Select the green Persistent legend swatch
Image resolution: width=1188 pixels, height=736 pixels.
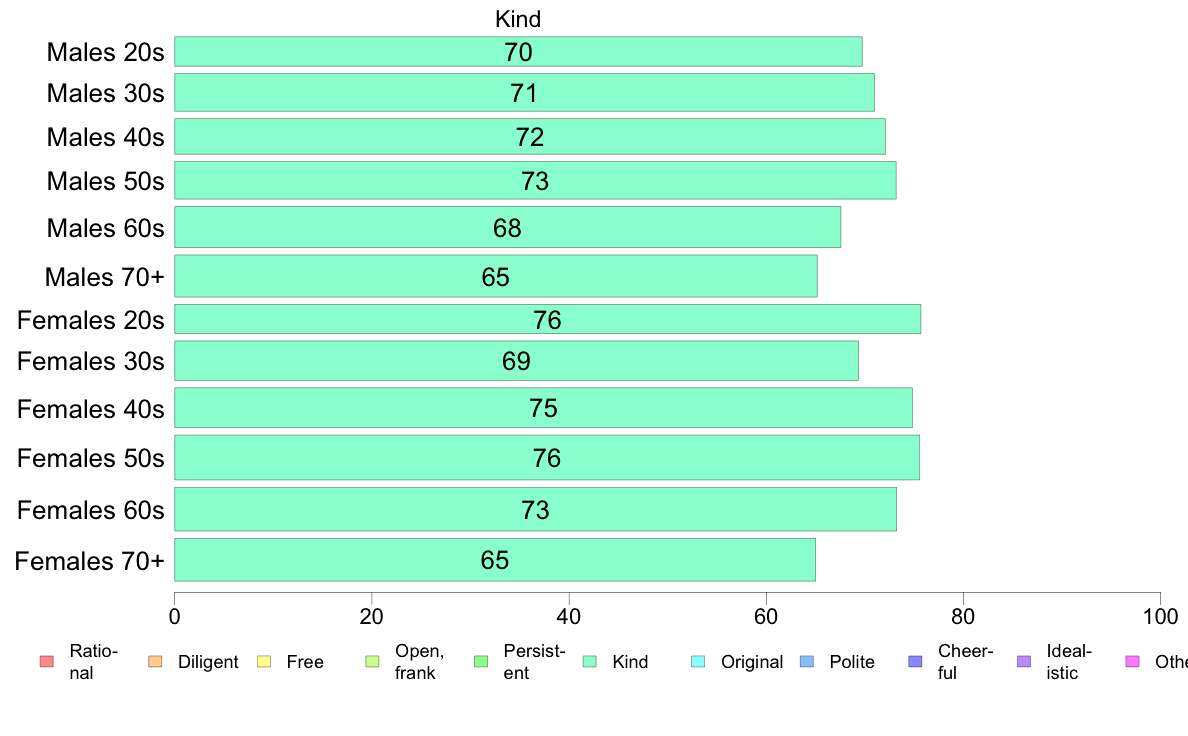481,662
